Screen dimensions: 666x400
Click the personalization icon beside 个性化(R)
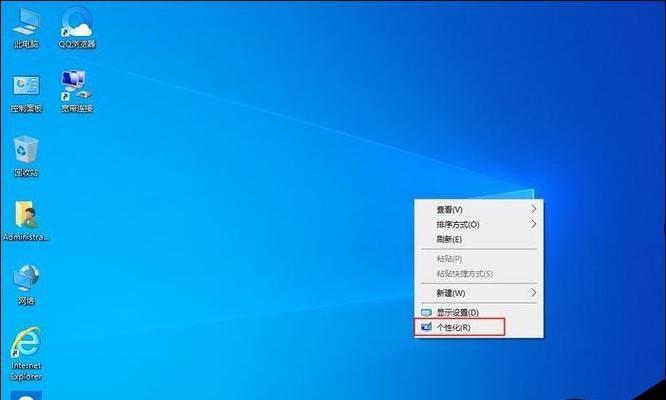click(426, 327)
